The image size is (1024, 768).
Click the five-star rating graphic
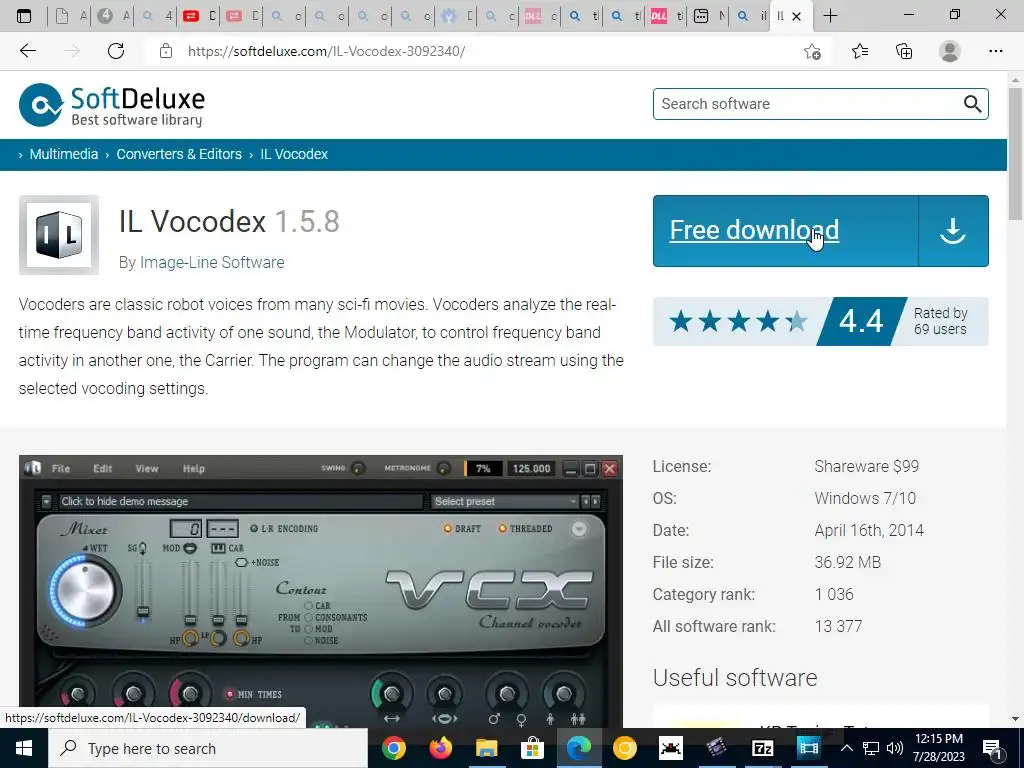(739, 321)
